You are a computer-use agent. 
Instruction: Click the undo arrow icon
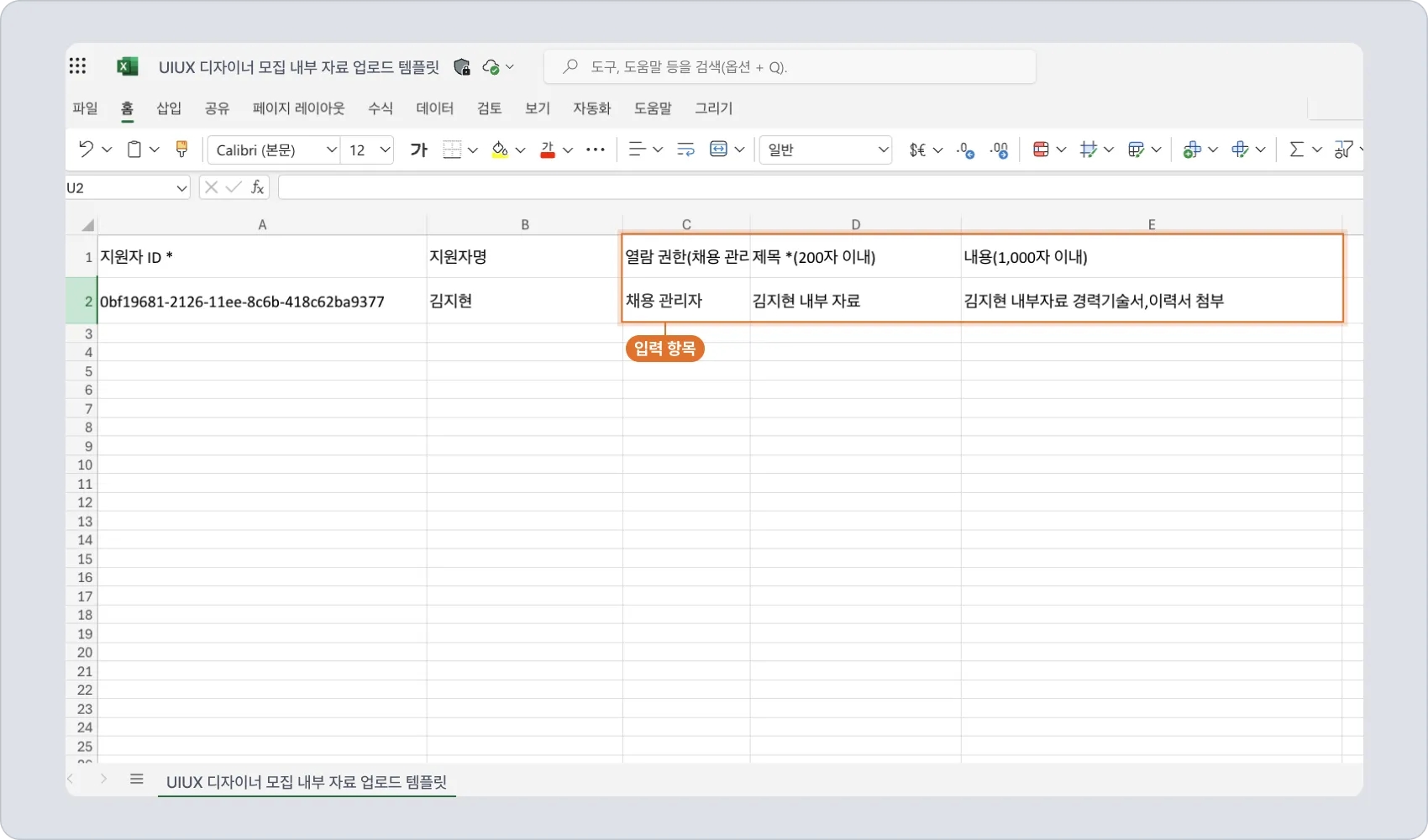click(x=86, y=150)
